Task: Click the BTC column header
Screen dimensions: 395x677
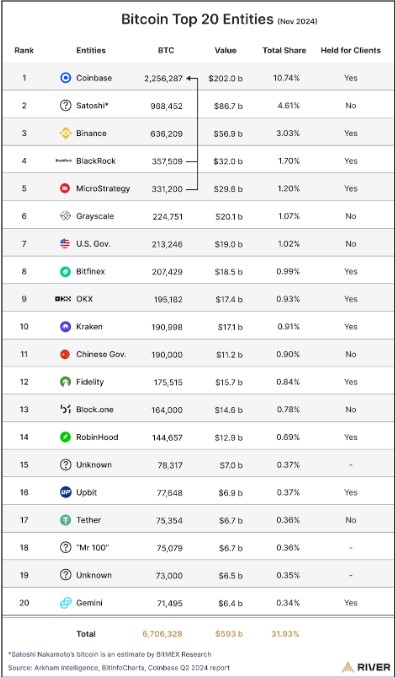Action: tap(166, 51)
